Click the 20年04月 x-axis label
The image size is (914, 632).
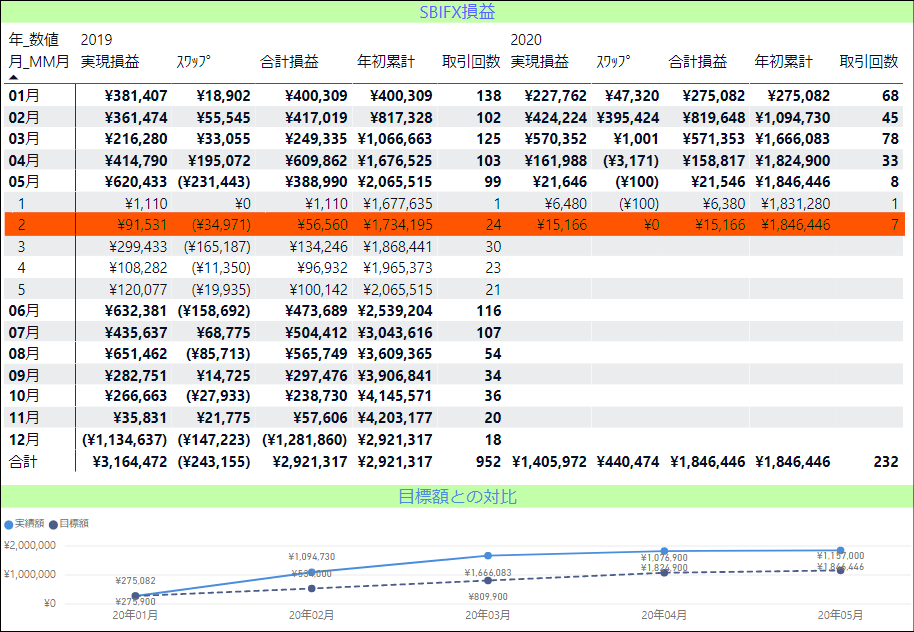(664, 615)
